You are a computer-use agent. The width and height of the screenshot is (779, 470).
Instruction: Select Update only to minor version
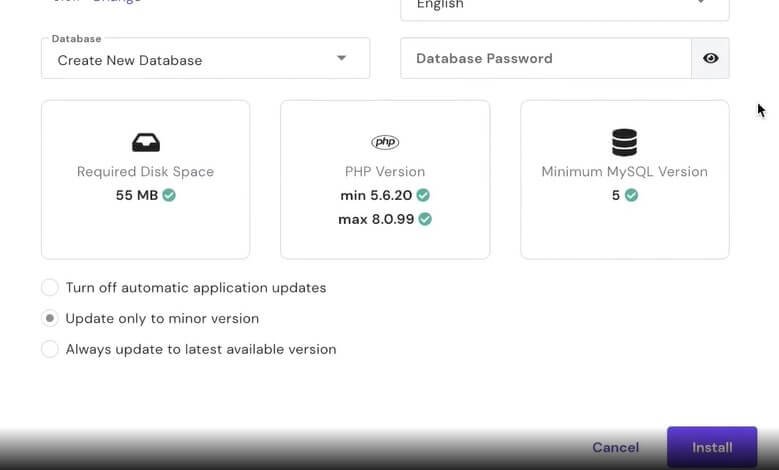(50, 318)
